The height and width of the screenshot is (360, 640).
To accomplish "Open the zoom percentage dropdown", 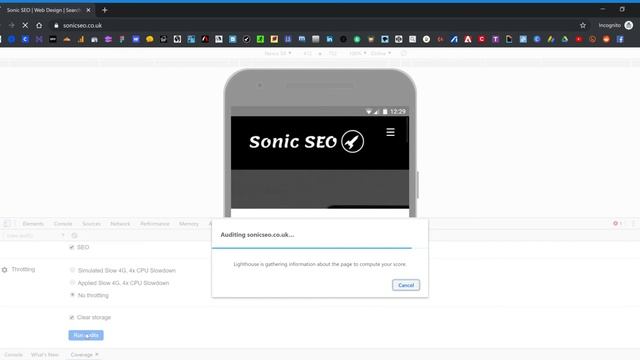I will point(358,53).
